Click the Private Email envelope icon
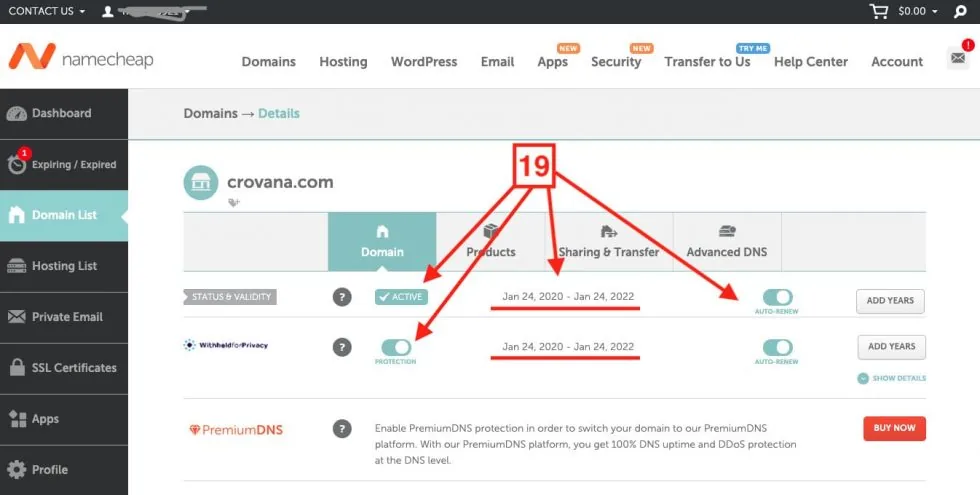980x495 pixels. pos(17,317)
